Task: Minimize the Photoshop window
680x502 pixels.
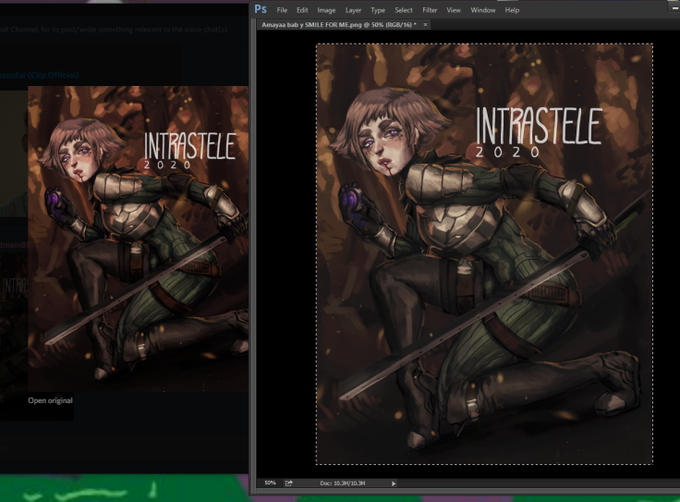Action: point(673,7)
